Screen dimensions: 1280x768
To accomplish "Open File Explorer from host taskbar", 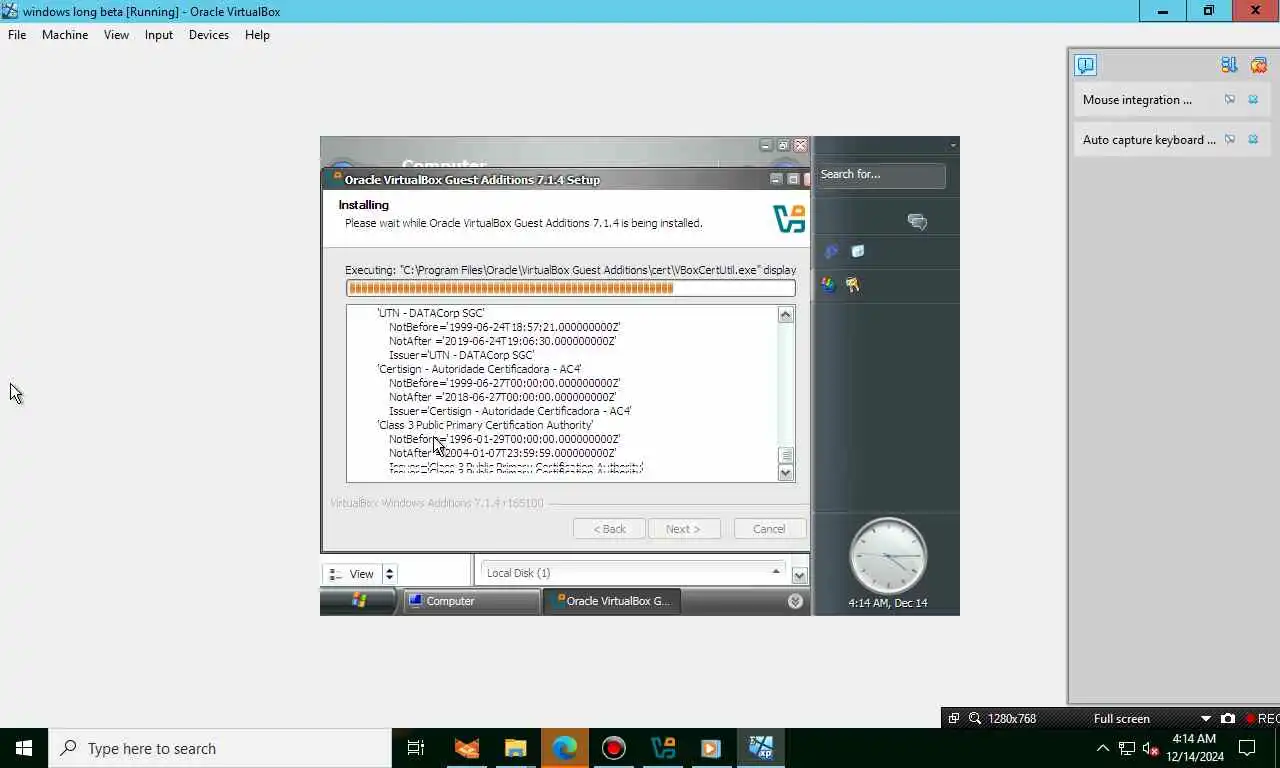I will [x=515, y=748].
